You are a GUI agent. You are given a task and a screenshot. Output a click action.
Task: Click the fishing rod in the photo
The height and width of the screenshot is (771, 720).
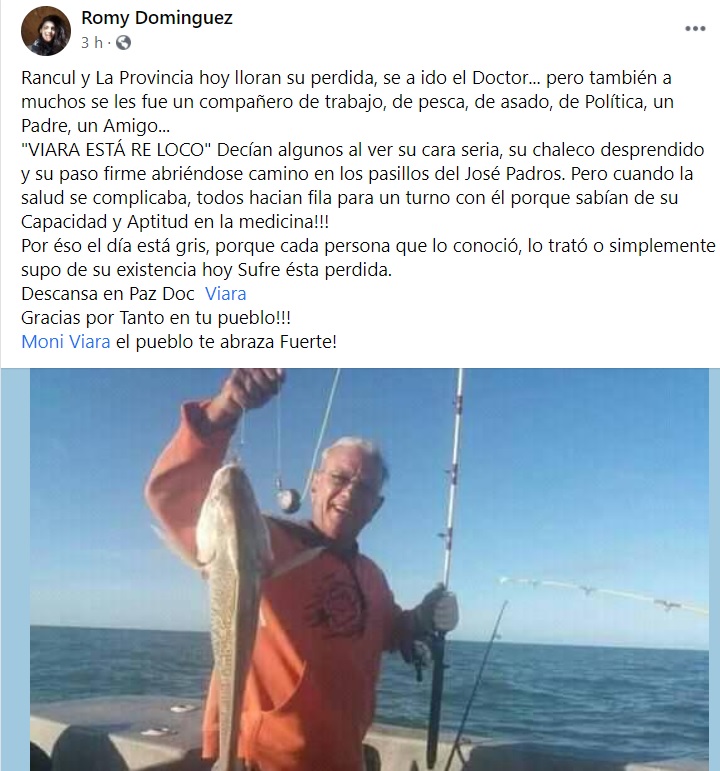[x=447, y=565]
